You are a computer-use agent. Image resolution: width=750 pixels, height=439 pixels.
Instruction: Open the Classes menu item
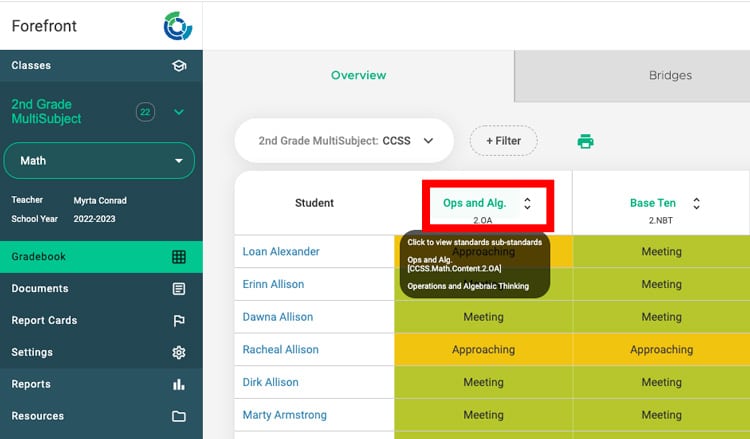(101, 66)
